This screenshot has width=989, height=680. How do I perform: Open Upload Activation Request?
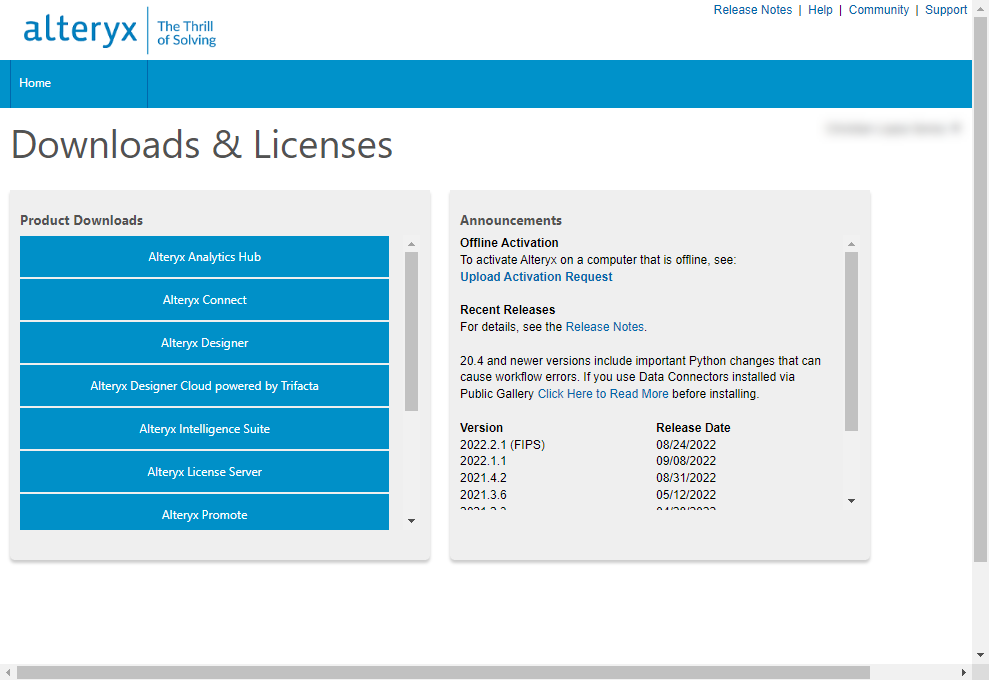point(536,276)
